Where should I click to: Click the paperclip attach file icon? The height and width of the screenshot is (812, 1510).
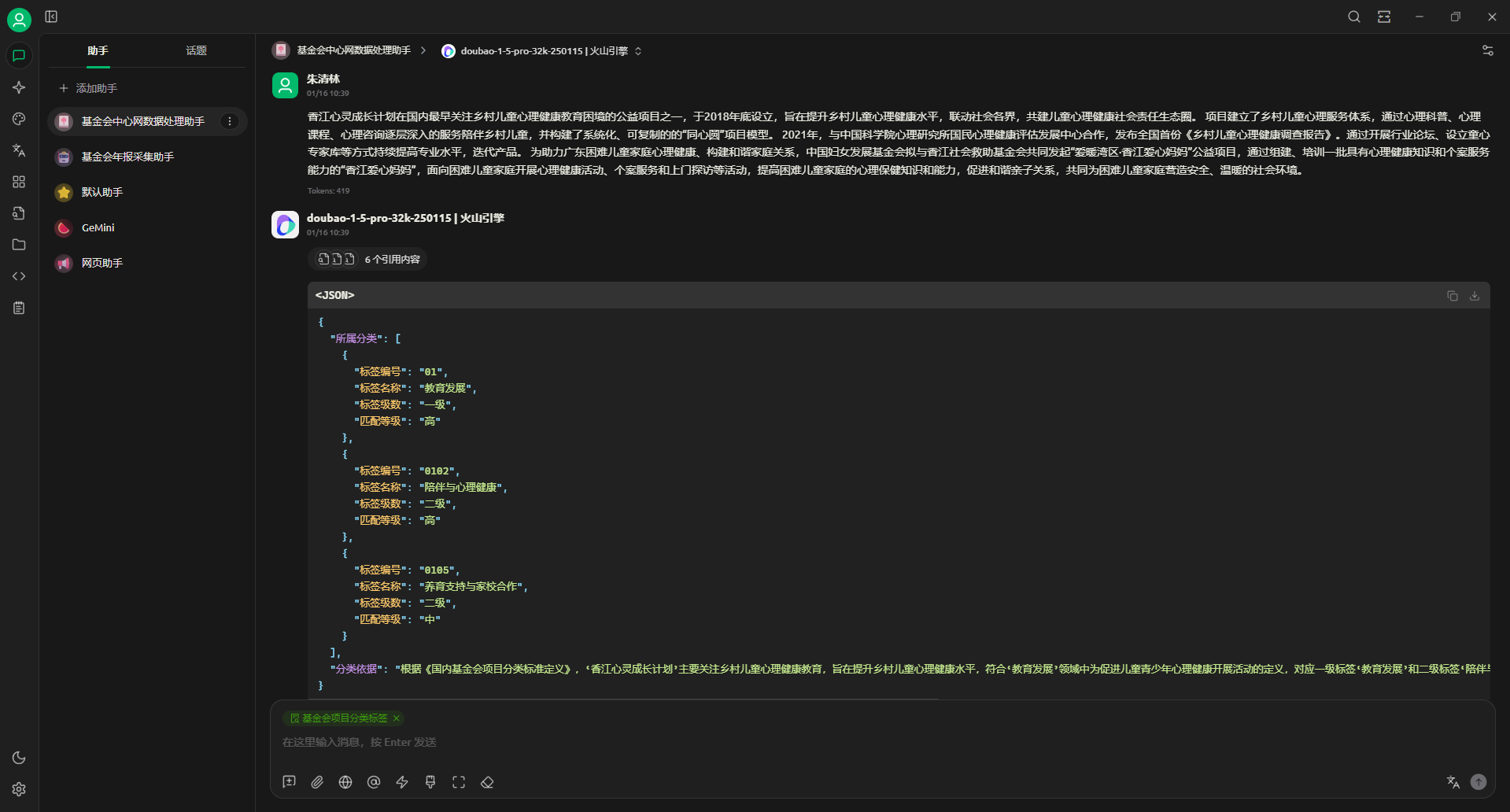pos(317,782)
